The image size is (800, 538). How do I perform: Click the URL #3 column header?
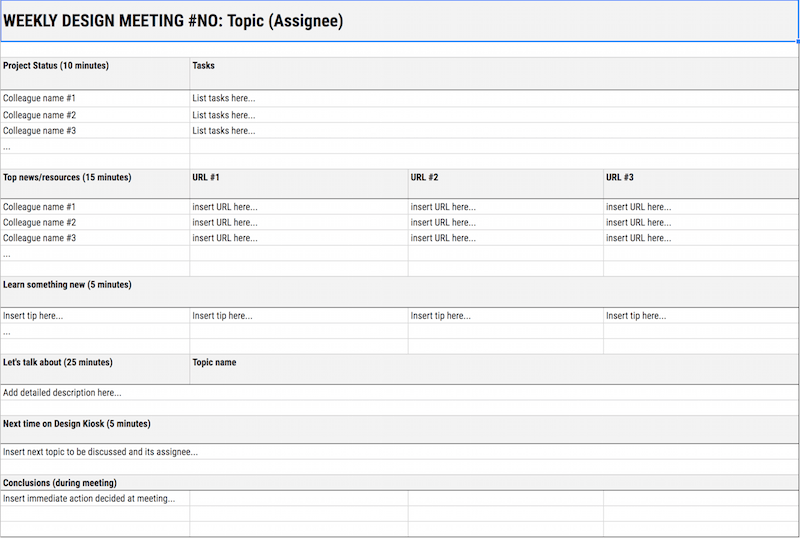(x=619, y=177)
